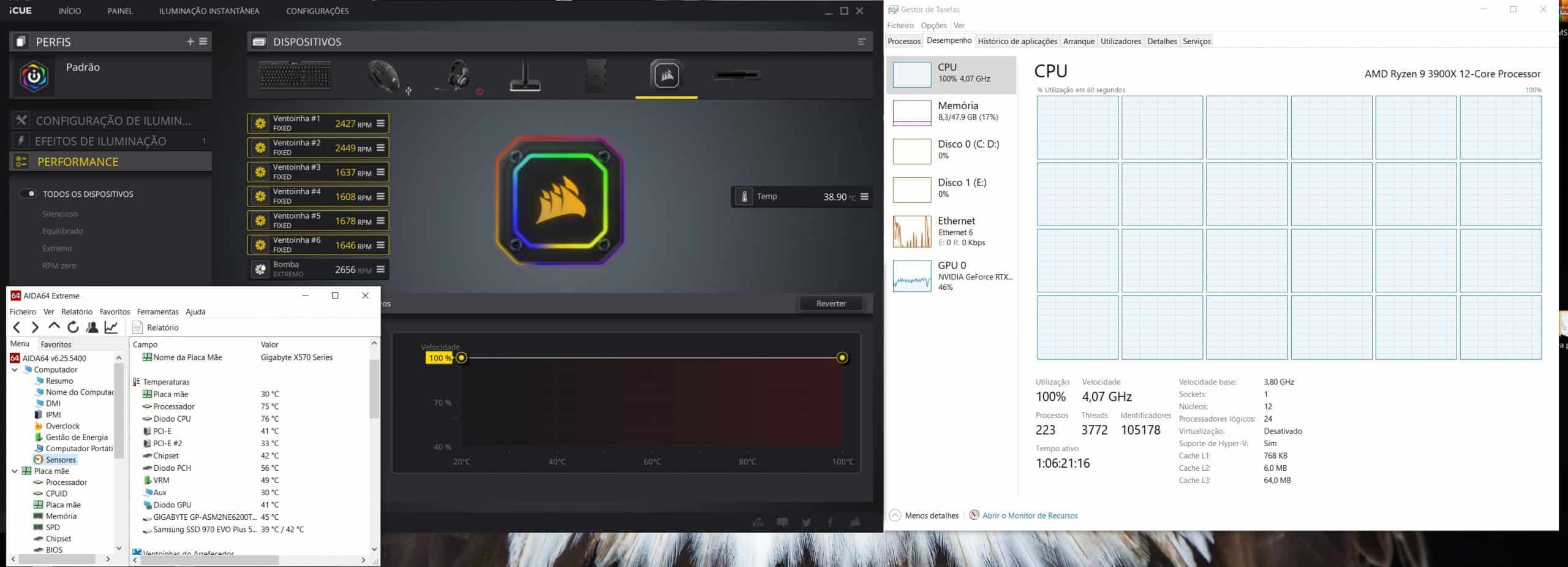Select the Extremo preset

[57, 248]
